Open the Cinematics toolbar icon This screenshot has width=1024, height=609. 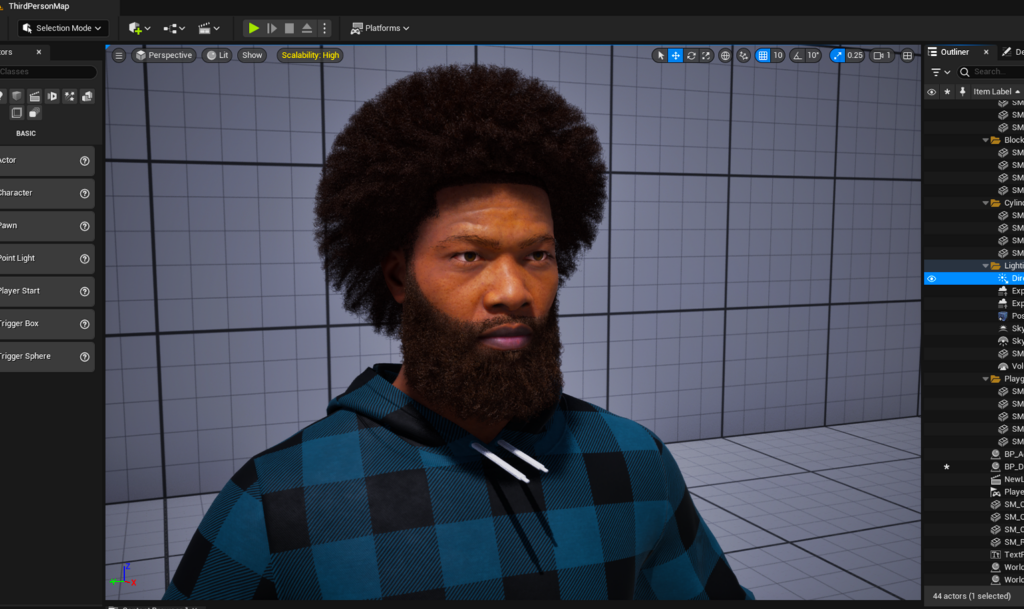coord(204,28)
